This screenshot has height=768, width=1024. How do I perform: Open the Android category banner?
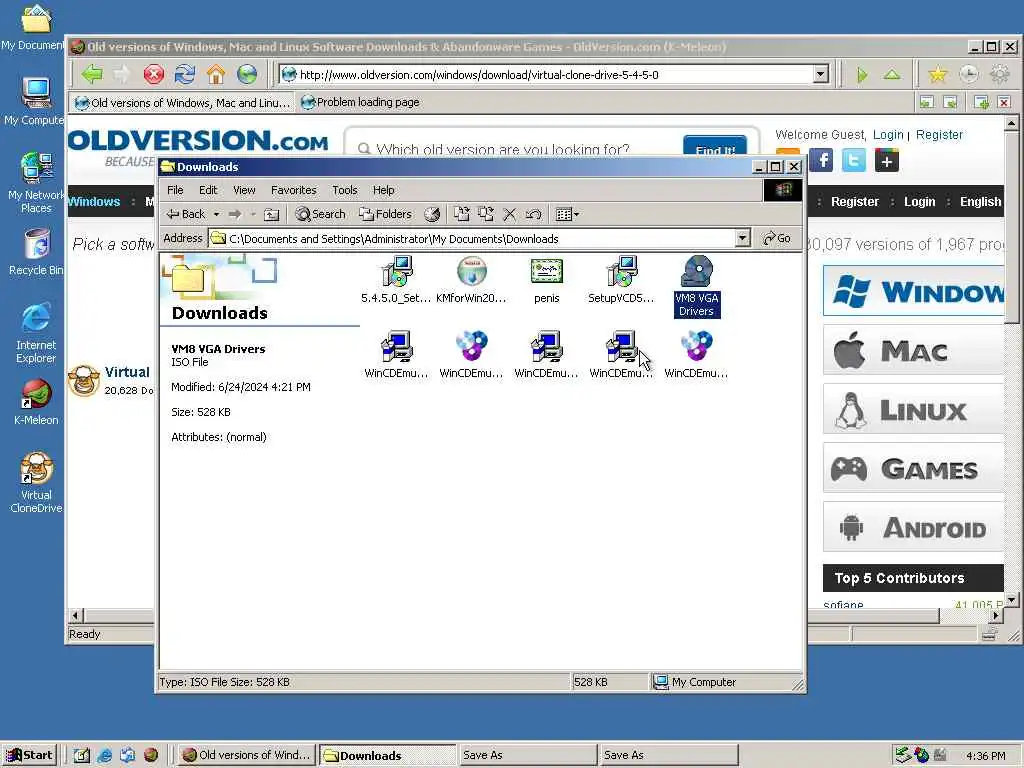pos(913,527)
